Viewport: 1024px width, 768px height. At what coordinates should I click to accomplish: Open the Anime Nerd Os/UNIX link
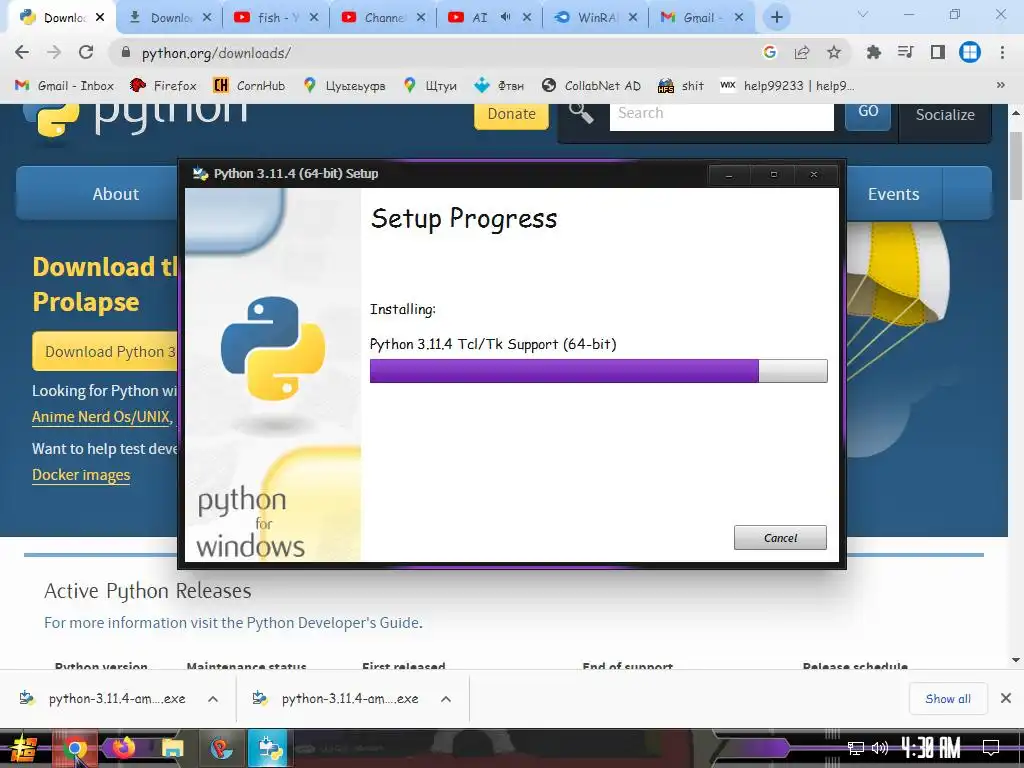[x=101, y=417]
